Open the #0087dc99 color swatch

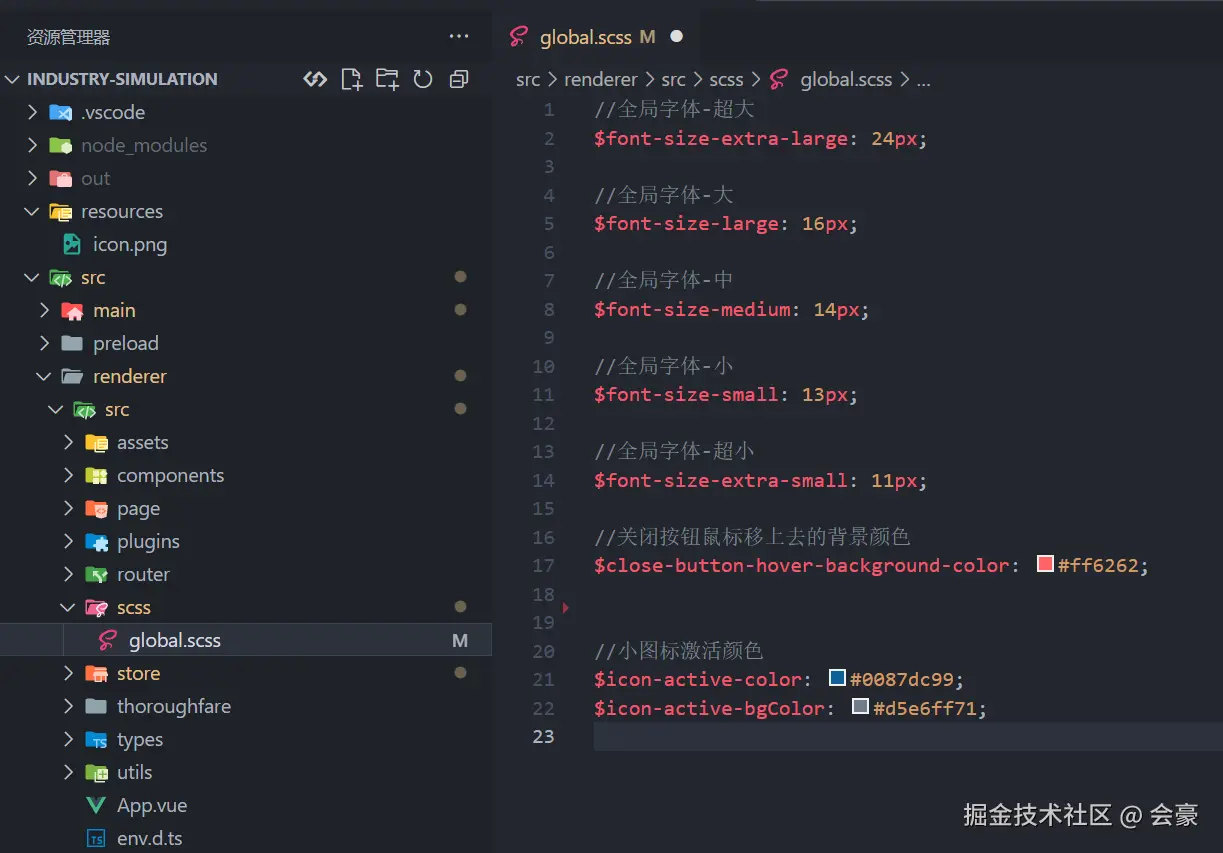(838, 678)
